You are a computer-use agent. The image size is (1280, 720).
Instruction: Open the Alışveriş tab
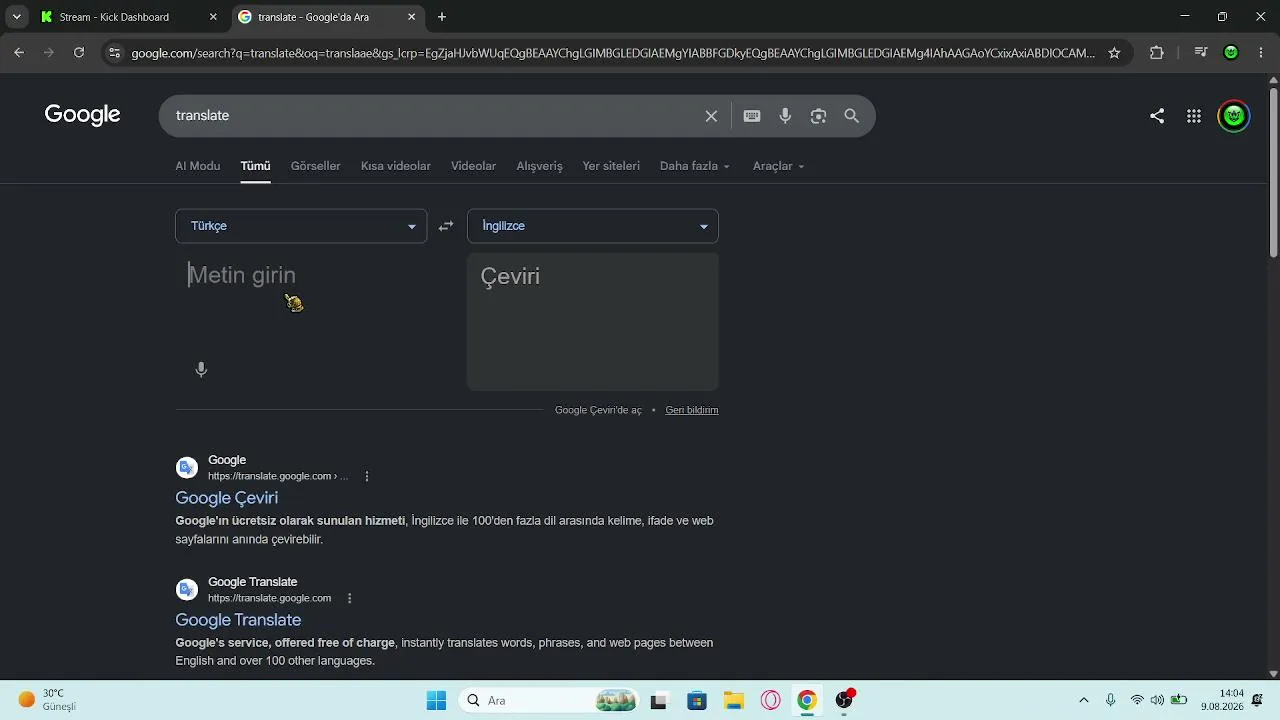(540, 166)
